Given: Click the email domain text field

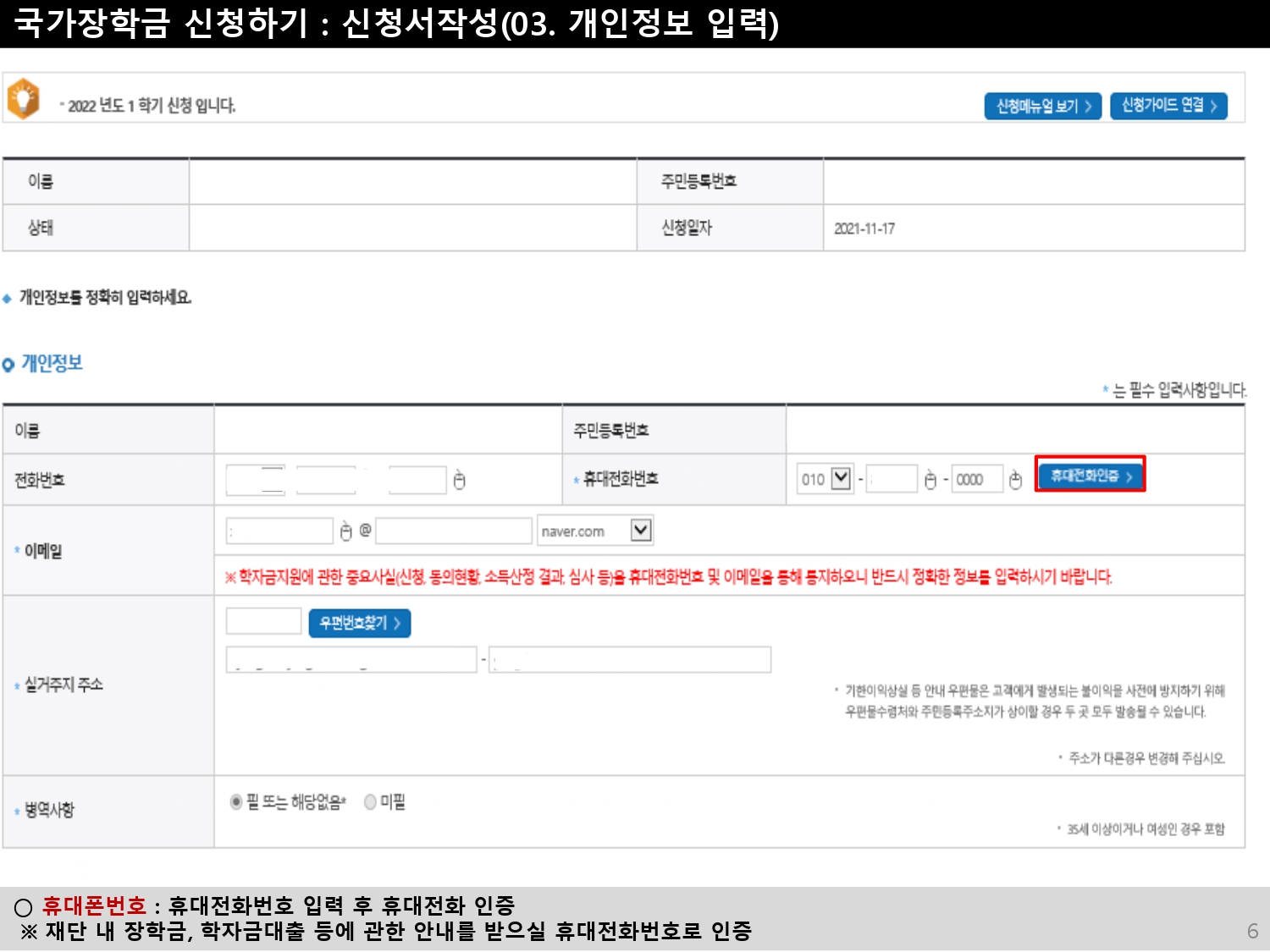Looking at the screenshot, I should pyautogui.click(x=454, y=531).
